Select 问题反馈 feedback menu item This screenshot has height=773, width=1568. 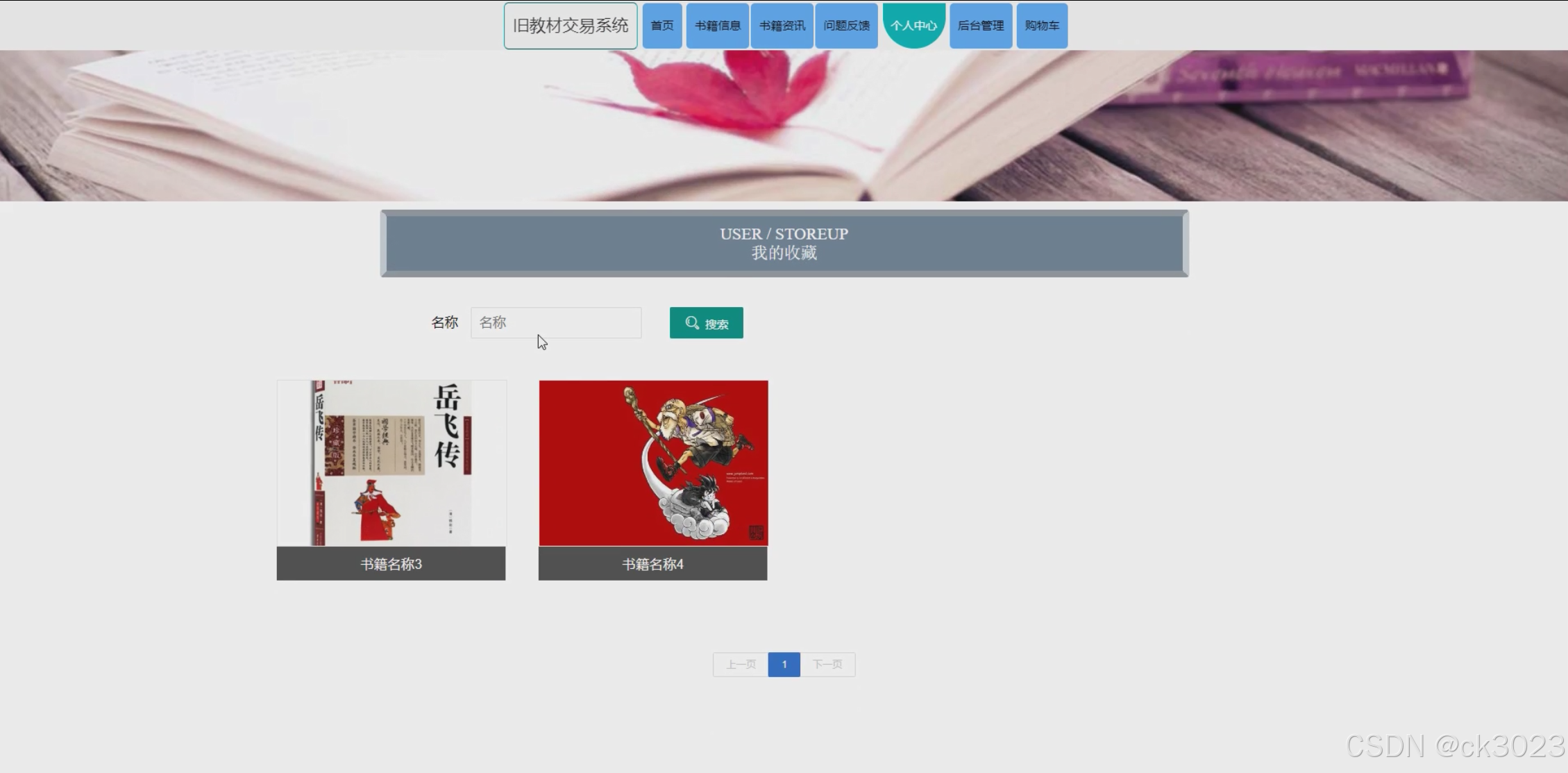(846, 26)
